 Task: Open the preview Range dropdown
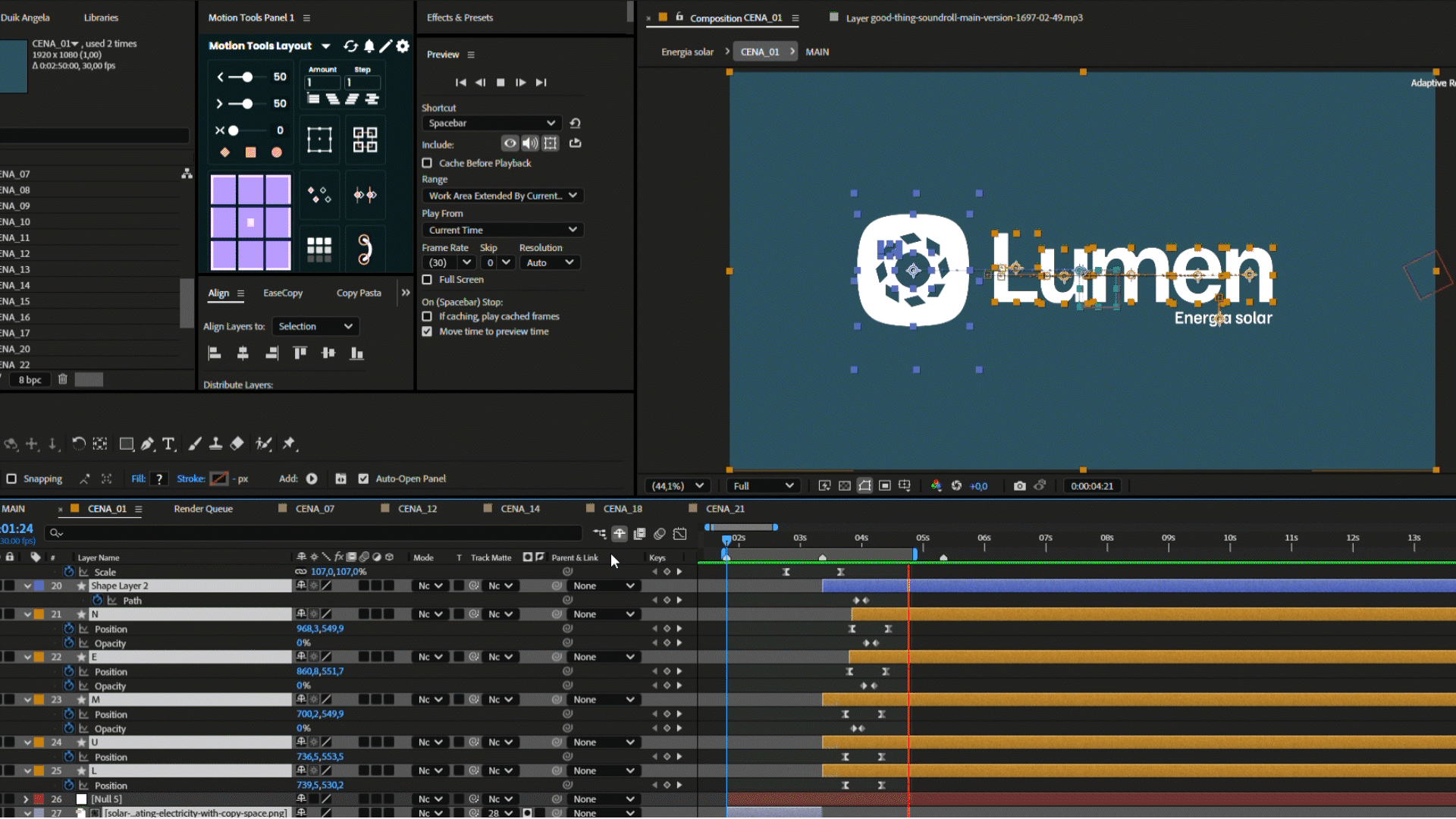pyautogui.click(x=502, y=196)
